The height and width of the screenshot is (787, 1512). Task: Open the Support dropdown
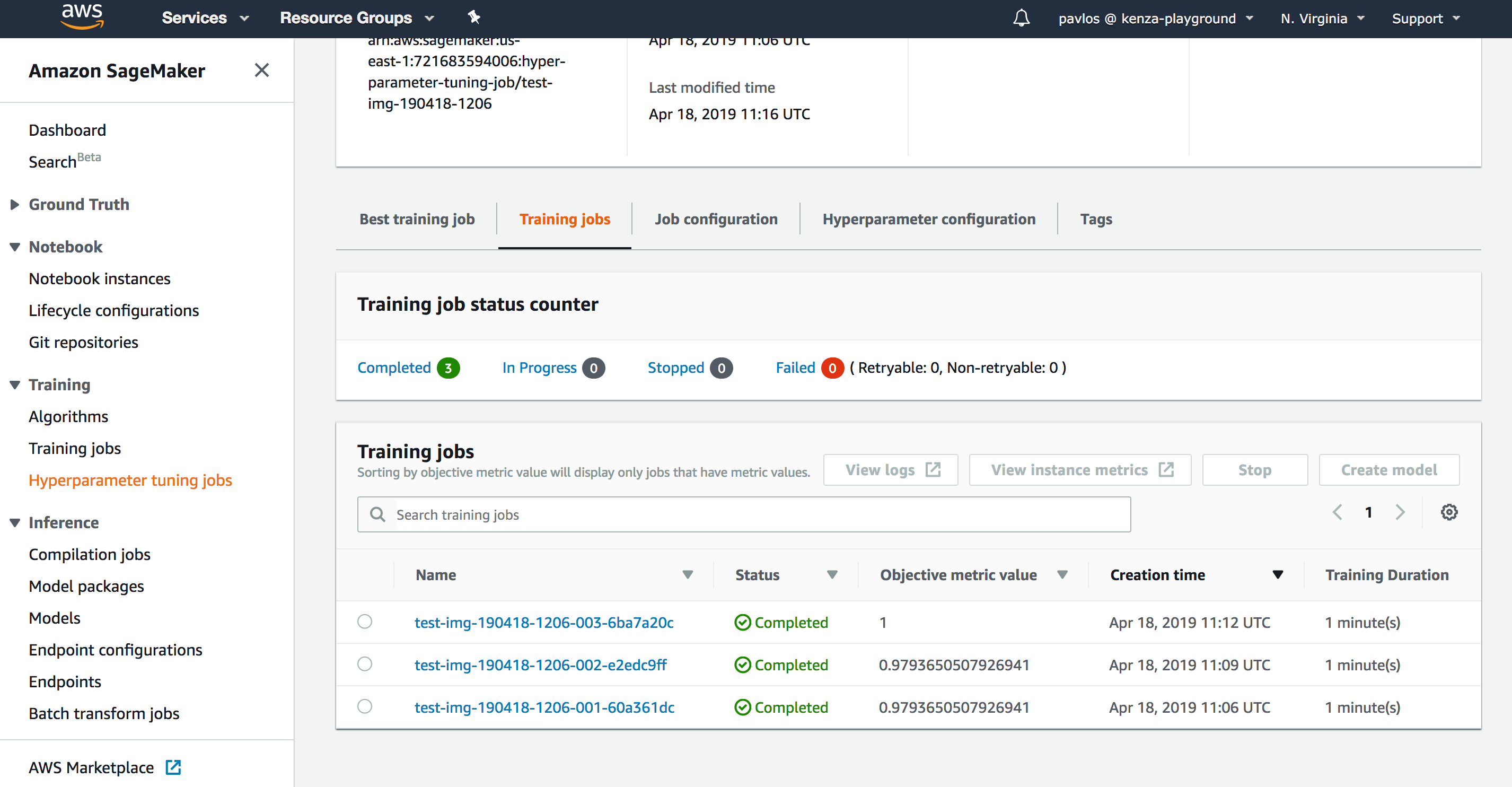point(1425,19)
